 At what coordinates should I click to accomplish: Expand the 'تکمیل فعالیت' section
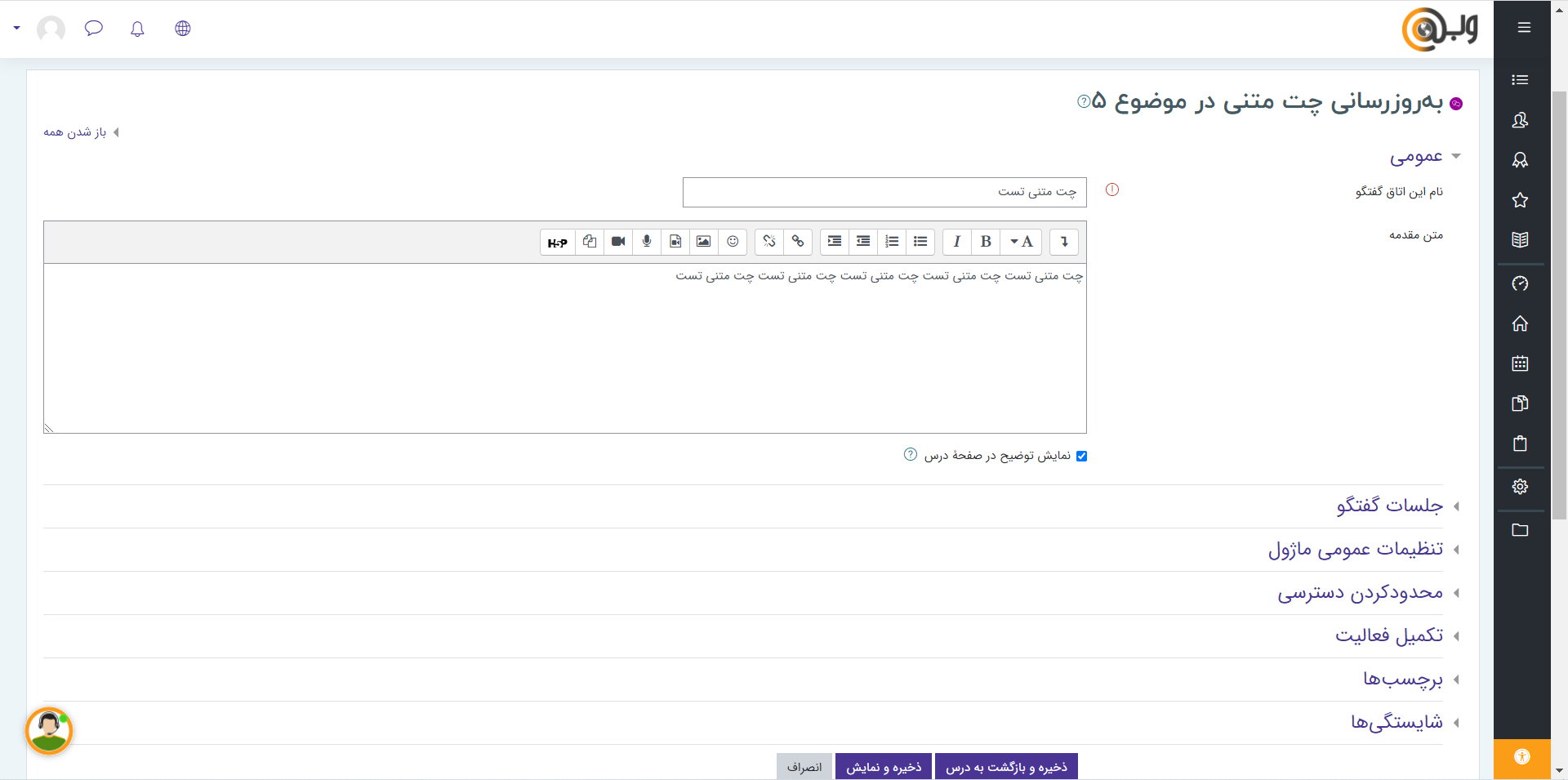pos(1388,636)
